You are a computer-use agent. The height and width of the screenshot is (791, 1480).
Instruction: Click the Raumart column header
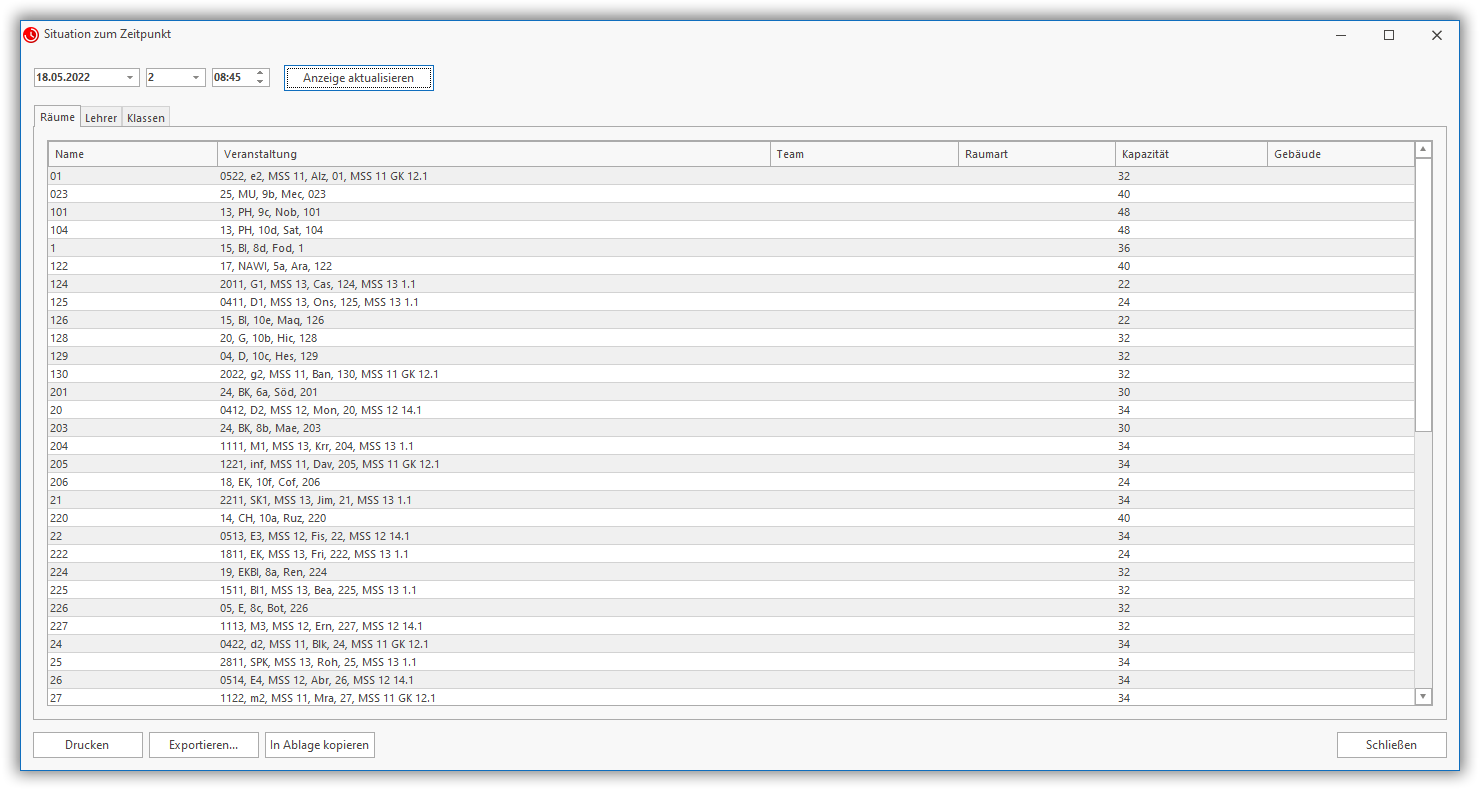pyautogui.click(x=1036, y=154)
